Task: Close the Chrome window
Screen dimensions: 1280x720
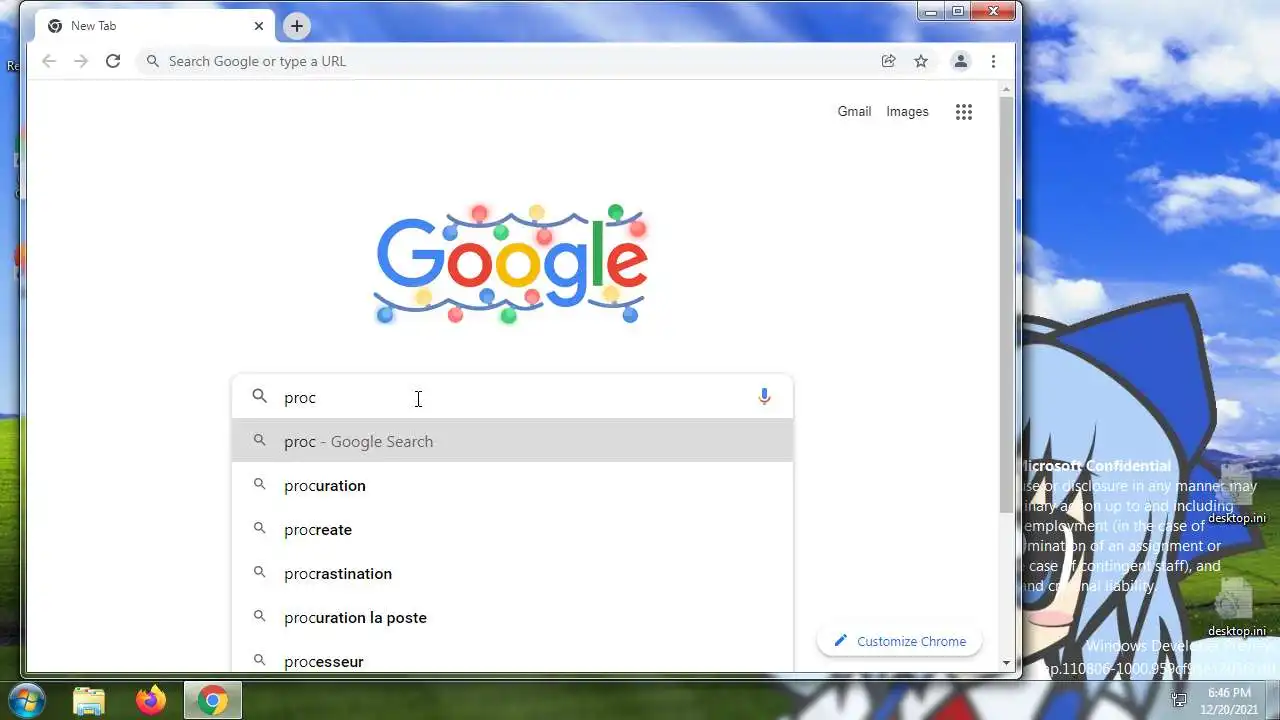Action: click(x=994, y=11)
